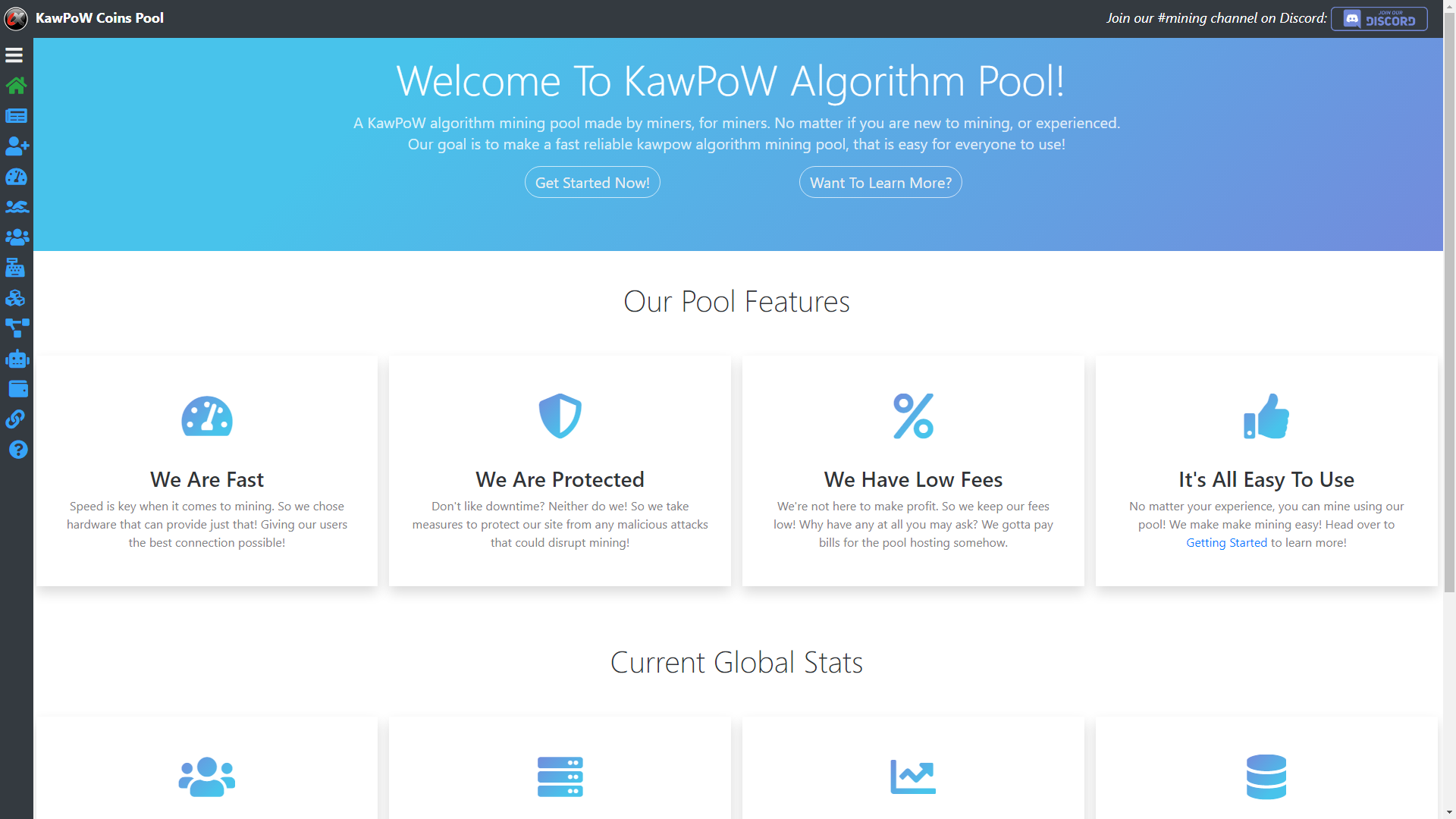The image size is (1456, 819).
Task: Click the Get Started Now button
Action: pos(592,182)
